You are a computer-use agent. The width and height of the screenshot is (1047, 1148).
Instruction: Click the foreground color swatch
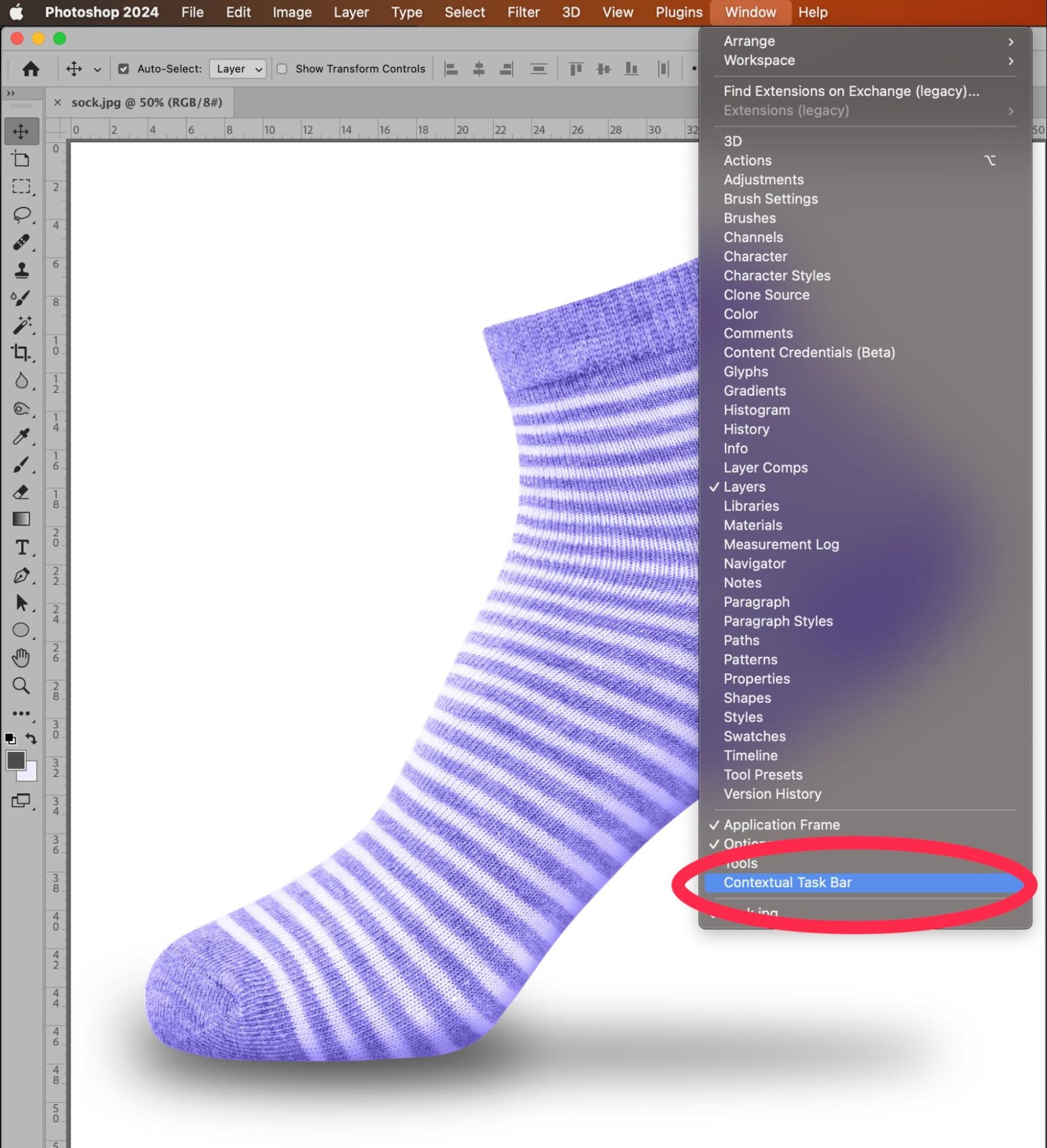click(15, 760)
